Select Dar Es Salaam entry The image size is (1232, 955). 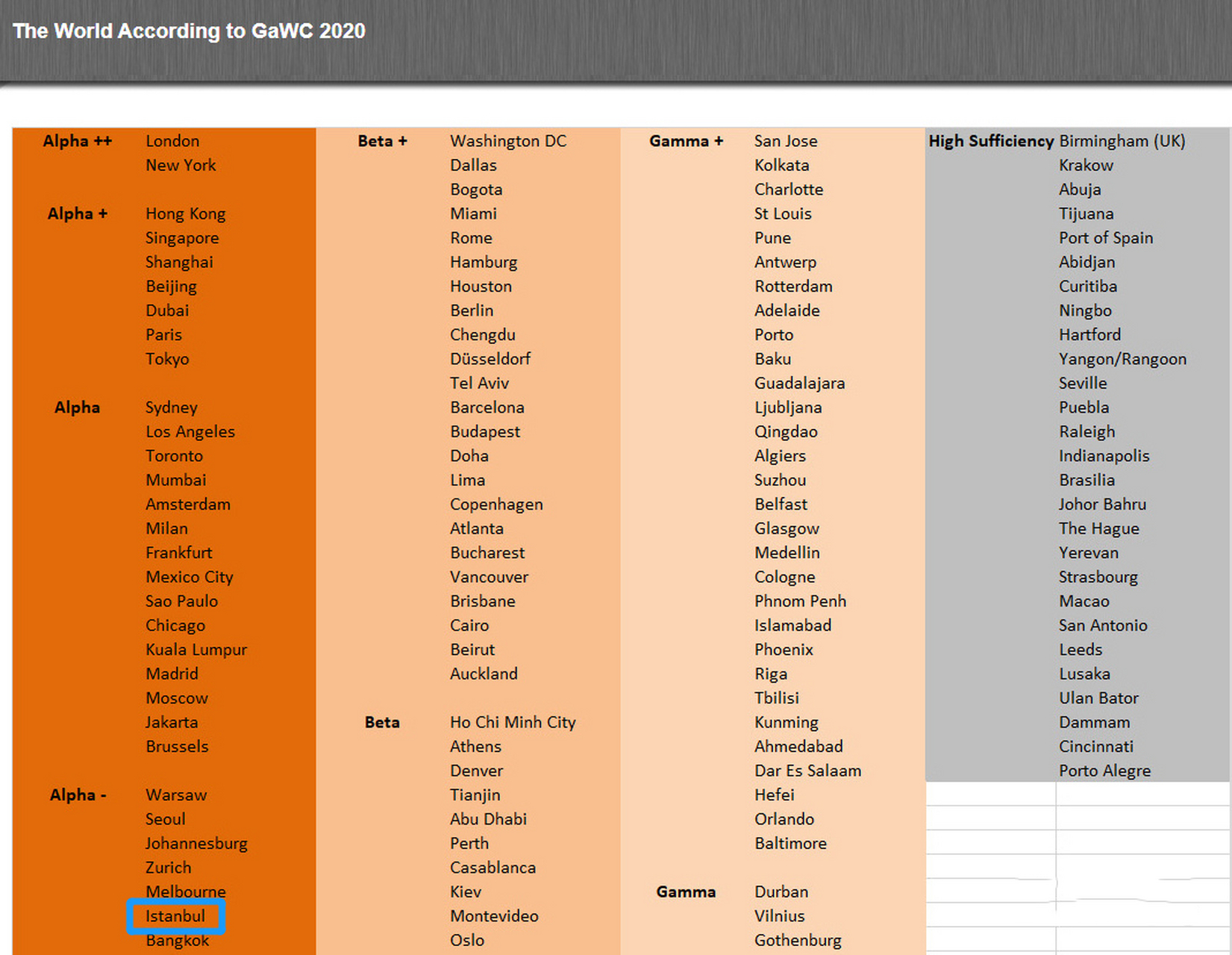pyautogui.click(x=807, y=771)
